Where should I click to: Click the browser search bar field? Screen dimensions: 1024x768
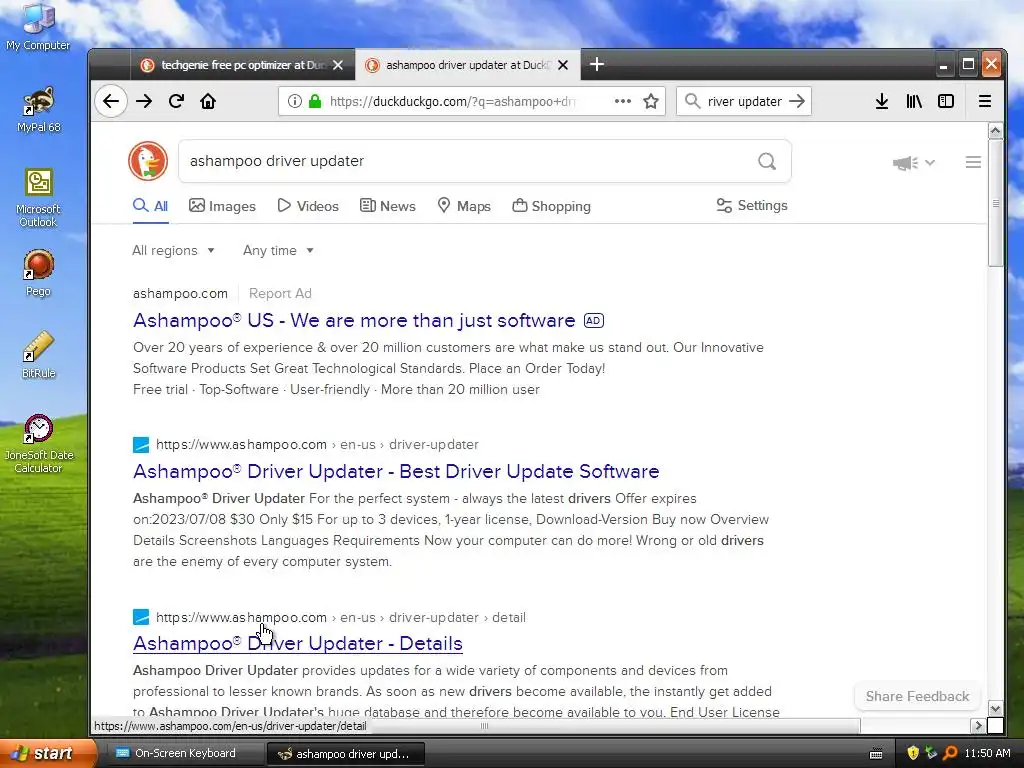(x=744, y=101)
